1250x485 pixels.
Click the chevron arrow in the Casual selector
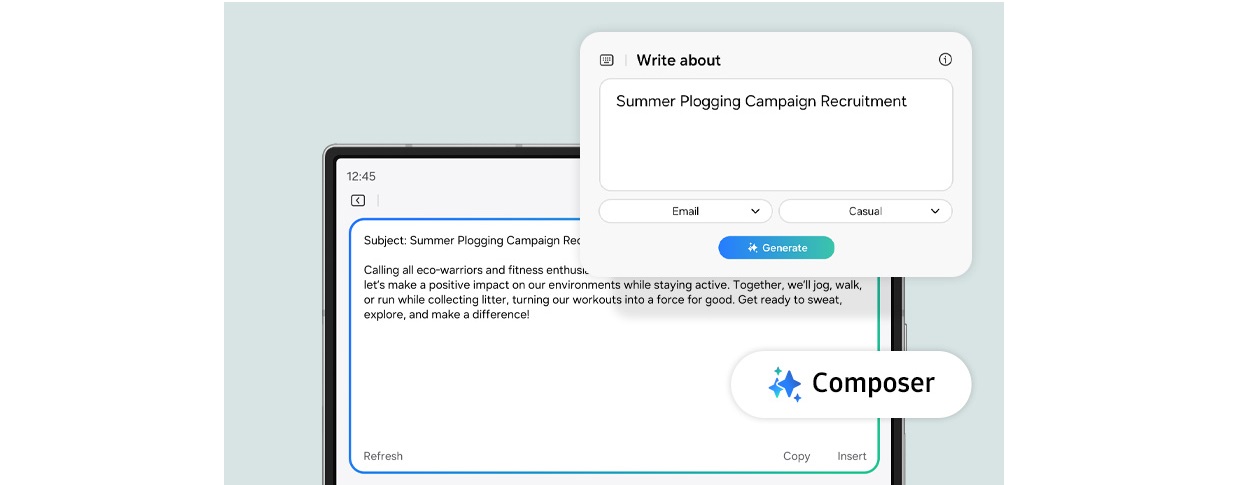[x=935, y=211]
